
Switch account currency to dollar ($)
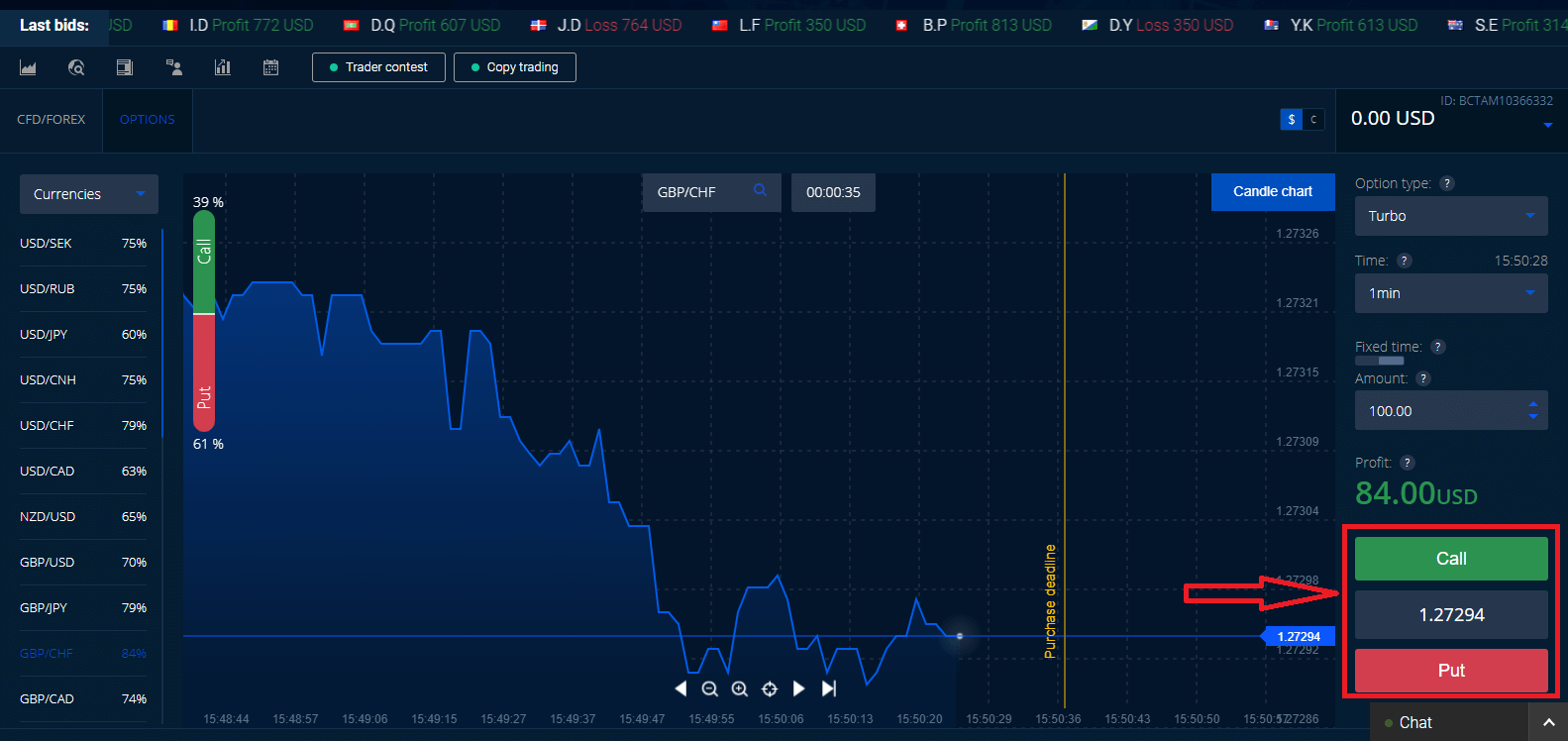tap(1292, 119)
